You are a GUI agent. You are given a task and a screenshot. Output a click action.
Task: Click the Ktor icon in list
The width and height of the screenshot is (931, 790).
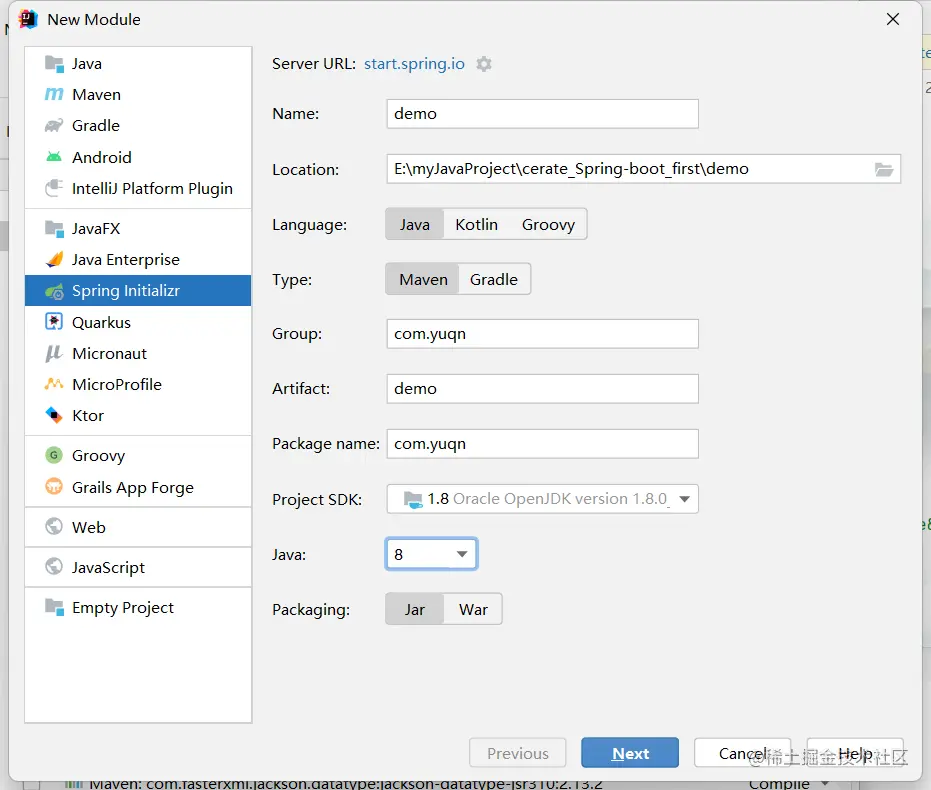coord(54,415)
